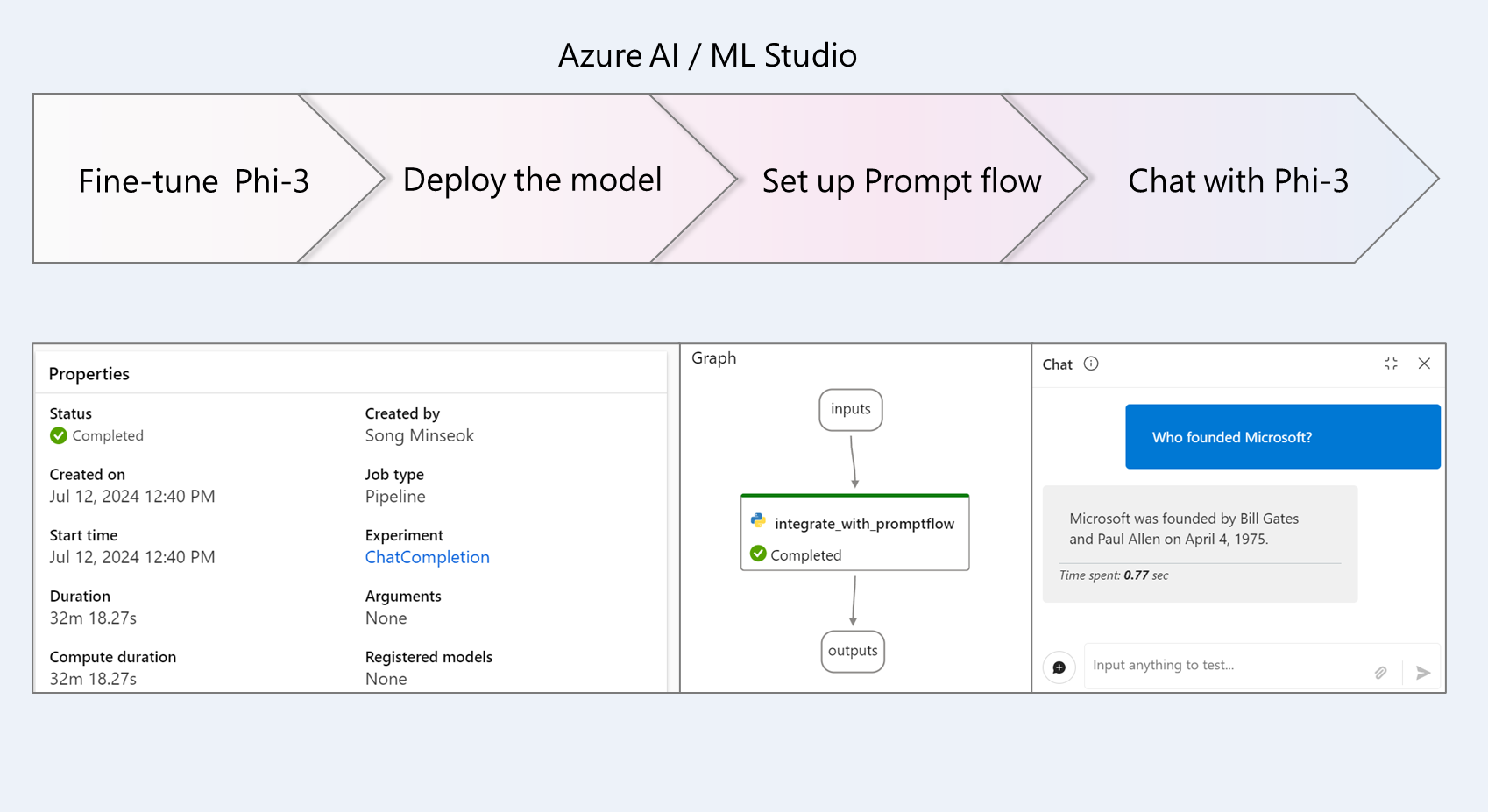This screenshot has width=1488, height=812.
Task: View info next to the Chat heading
Action: coord(1091,364)
